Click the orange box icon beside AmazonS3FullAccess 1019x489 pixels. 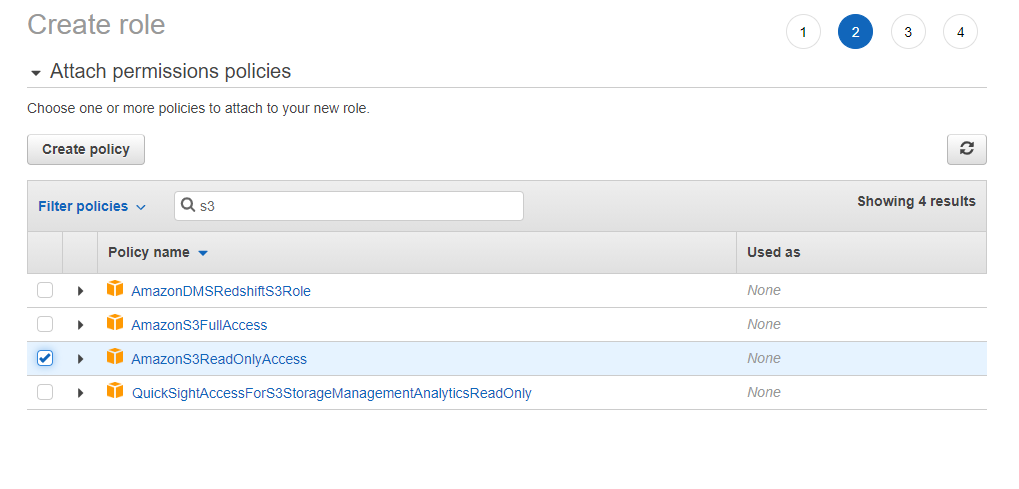pyautogui.click(x=115, y=323)
